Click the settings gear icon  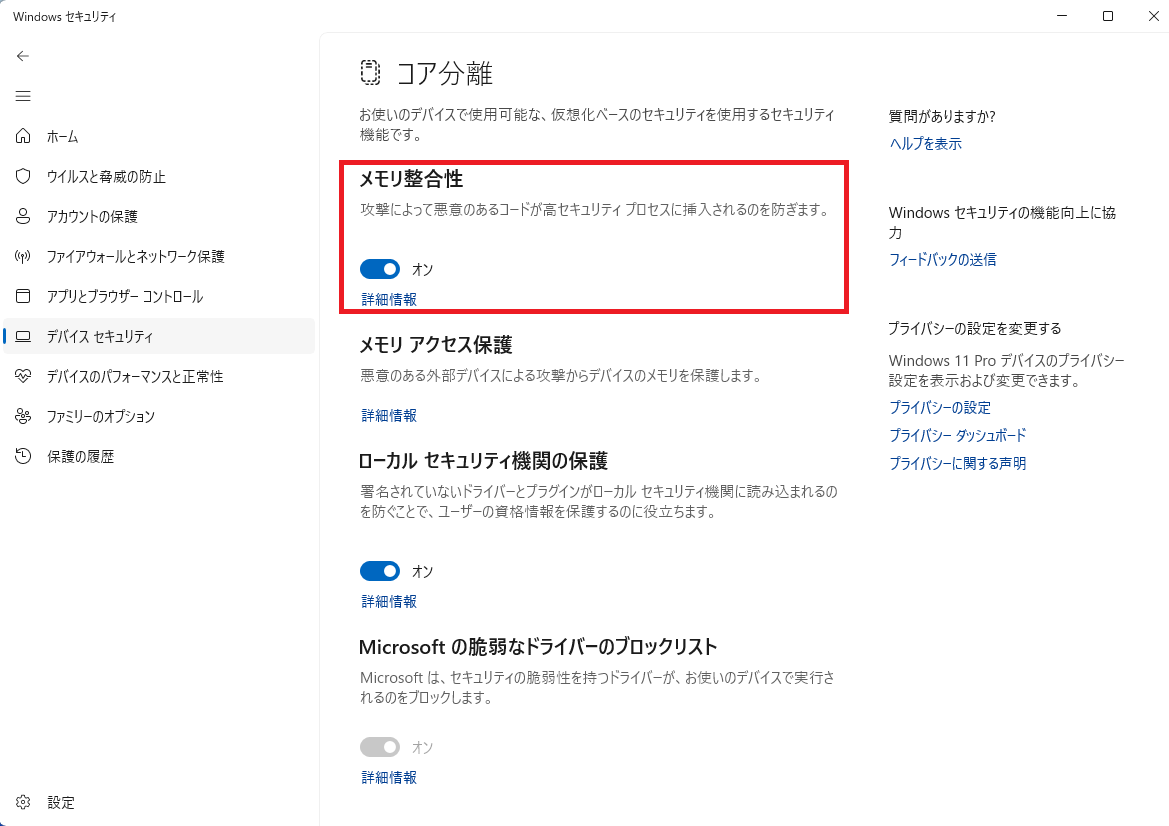pyautogui.click(x=23, y=802)
